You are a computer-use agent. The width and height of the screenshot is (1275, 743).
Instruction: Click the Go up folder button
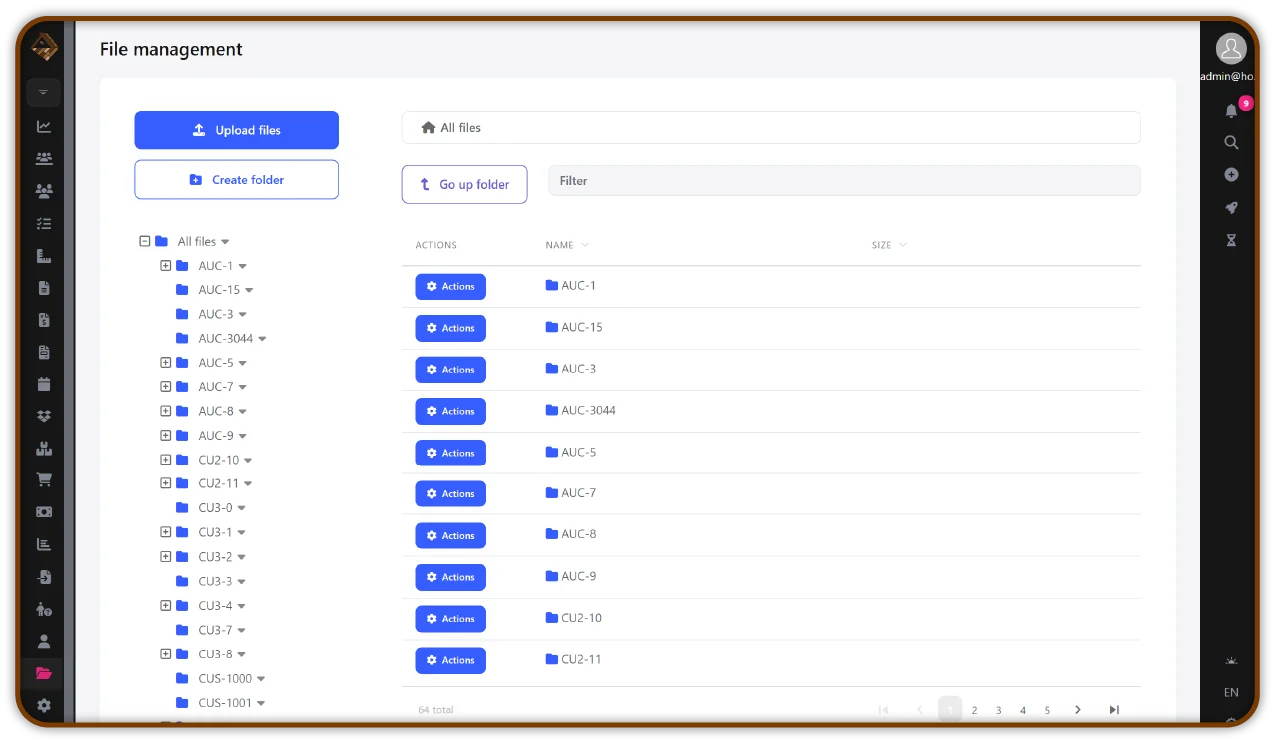coord(464,184)
